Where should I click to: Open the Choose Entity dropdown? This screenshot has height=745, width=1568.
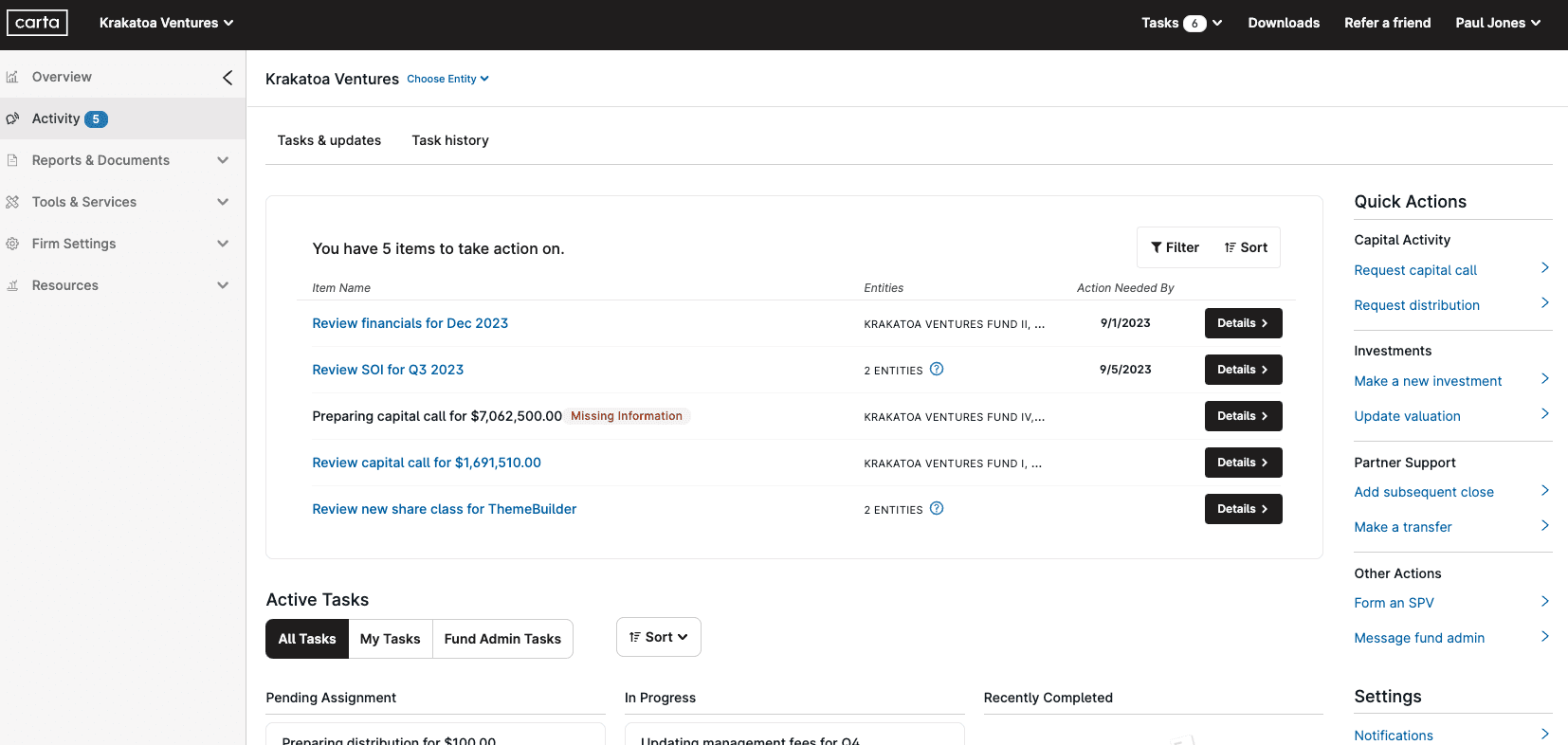pos(447,79)
